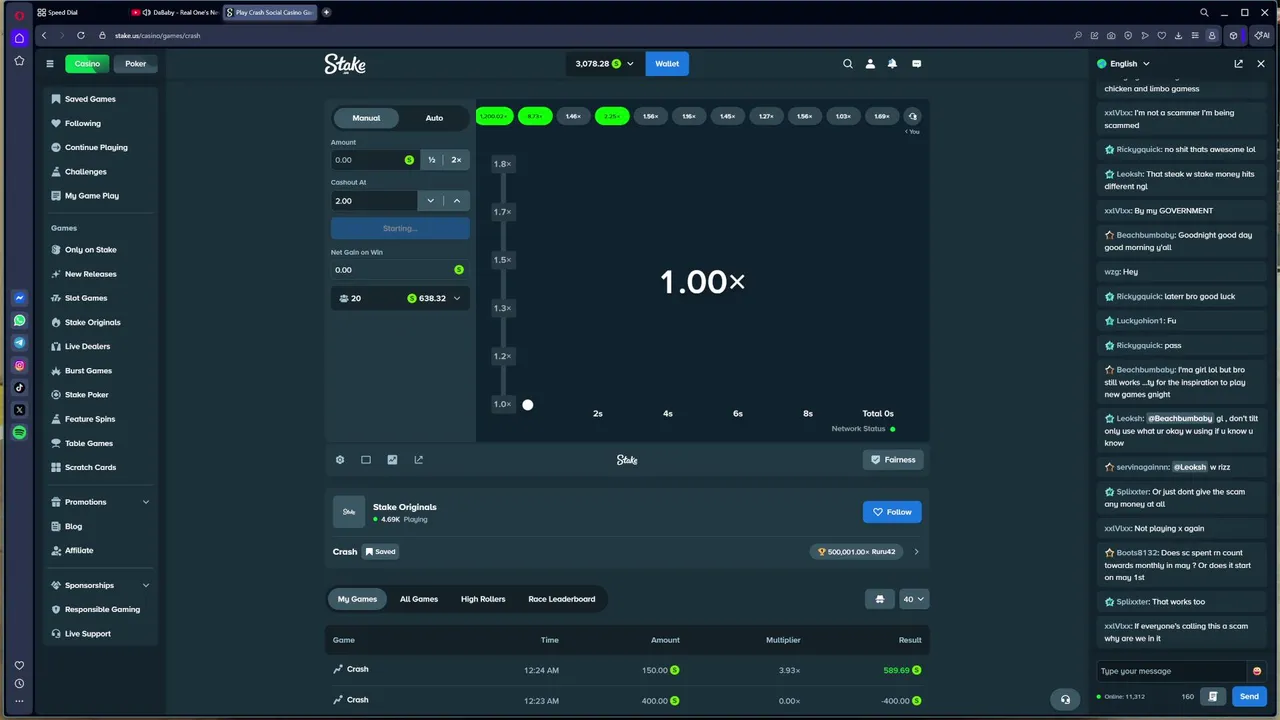Screen dimensions: 1280x720
Task: Click the search magnifier in Stake header
Action: click(x=848, y=64)
